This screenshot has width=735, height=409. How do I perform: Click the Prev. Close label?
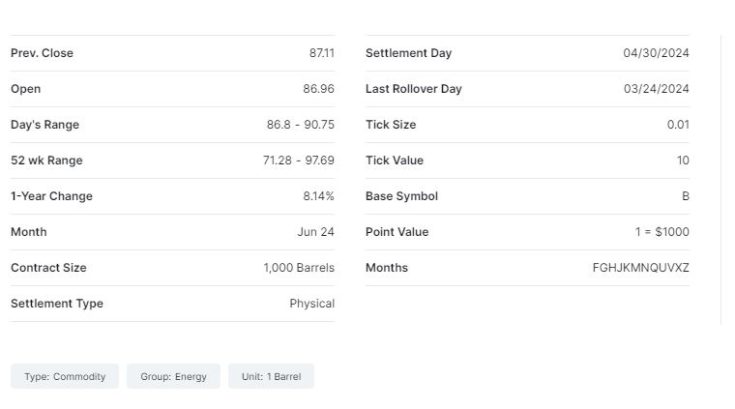(42, 53)
